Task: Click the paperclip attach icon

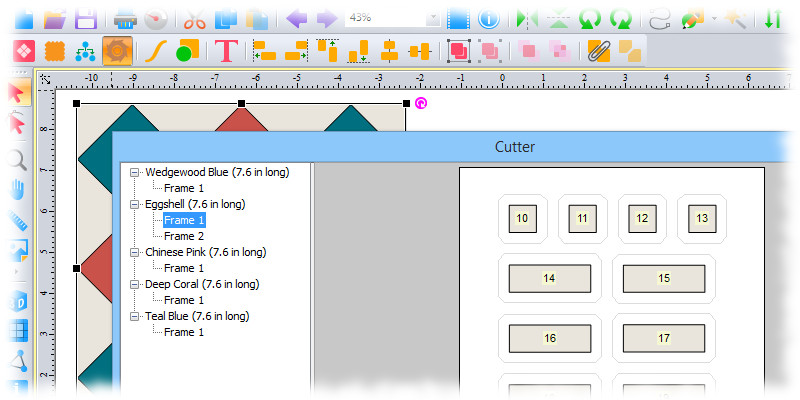Action: (x=599, y=49)
